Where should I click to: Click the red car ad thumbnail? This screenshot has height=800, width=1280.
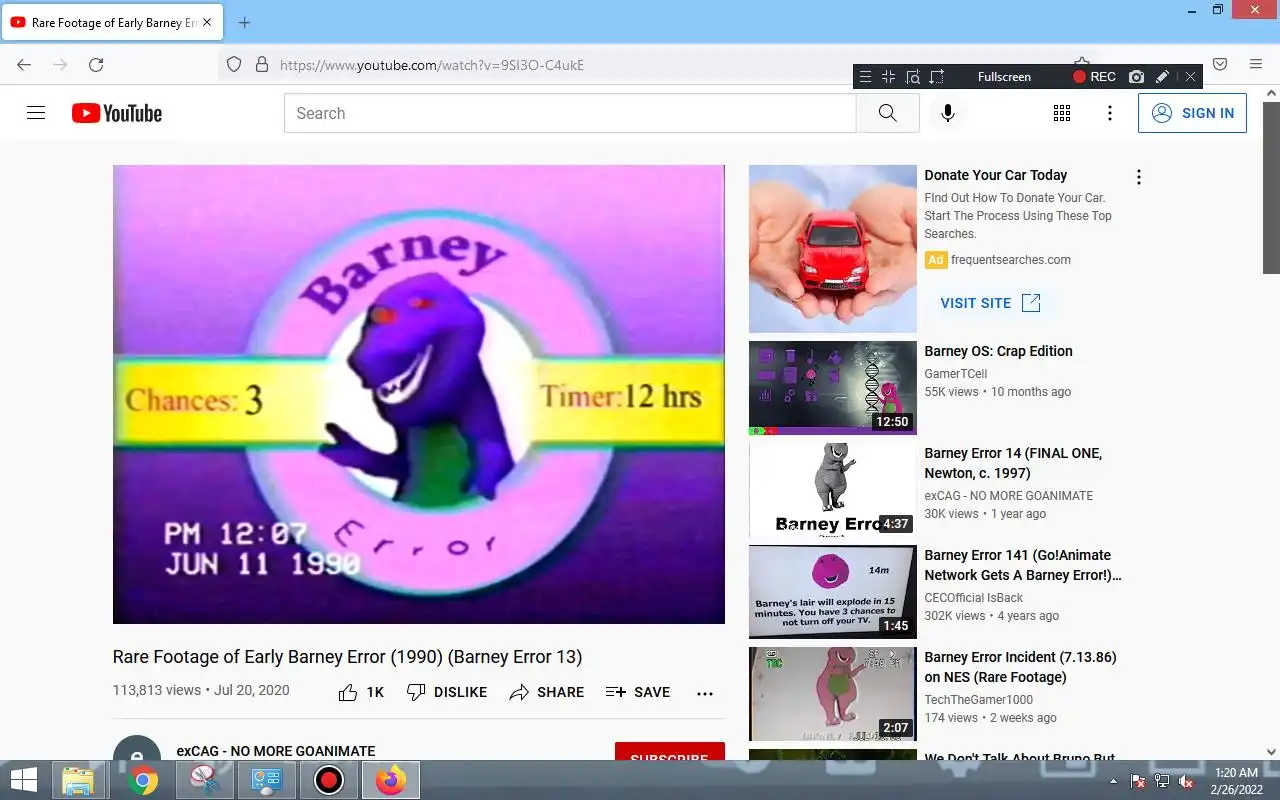[833, 249]
